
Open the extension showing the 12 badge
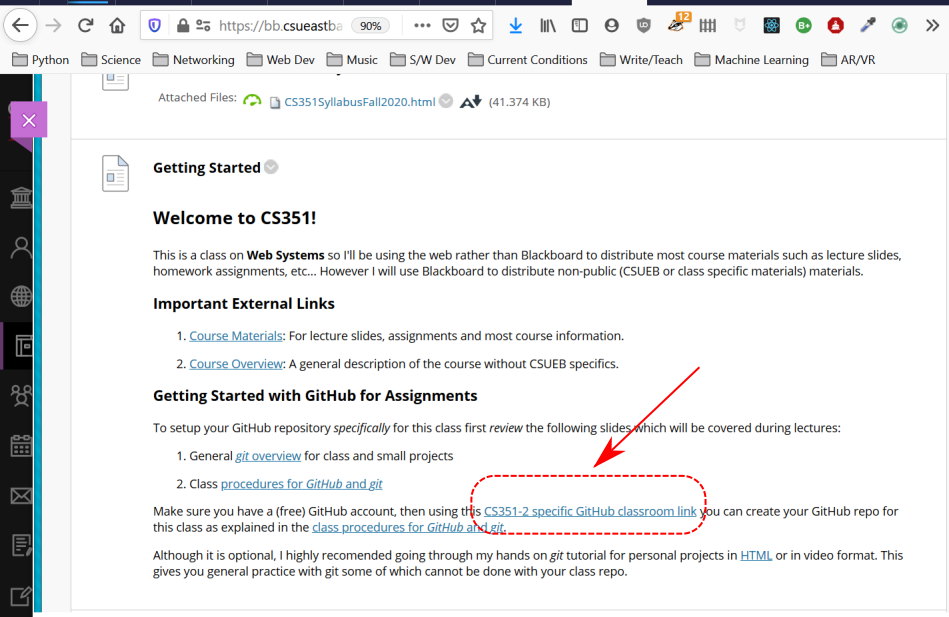(675, 25)
